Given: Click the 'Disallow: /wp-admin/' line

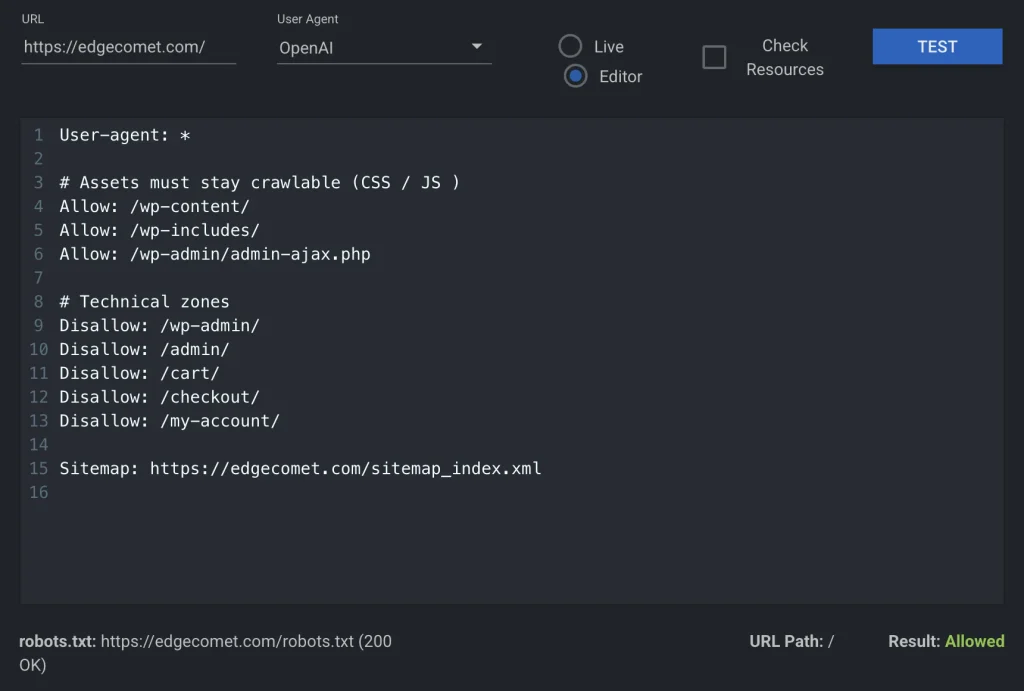Looking at the screenshot, I should point(159,325).
